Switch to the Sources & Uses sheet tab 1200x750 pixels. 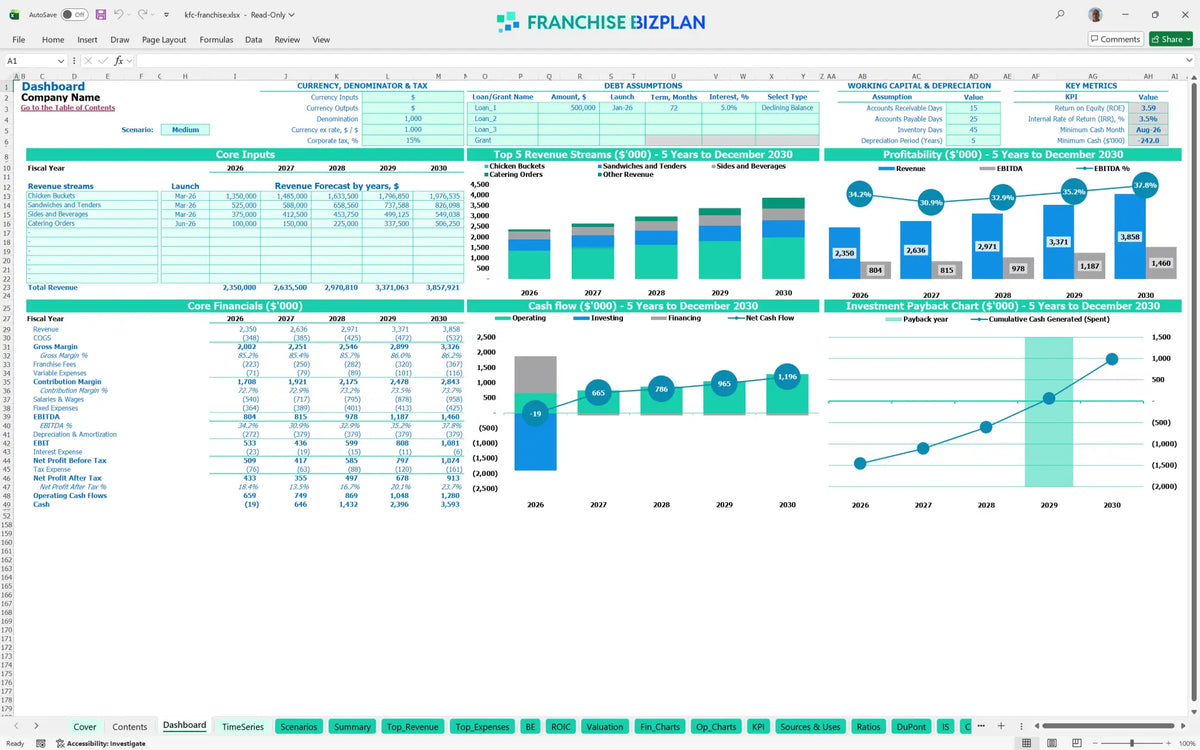click(x=810, y=727)
